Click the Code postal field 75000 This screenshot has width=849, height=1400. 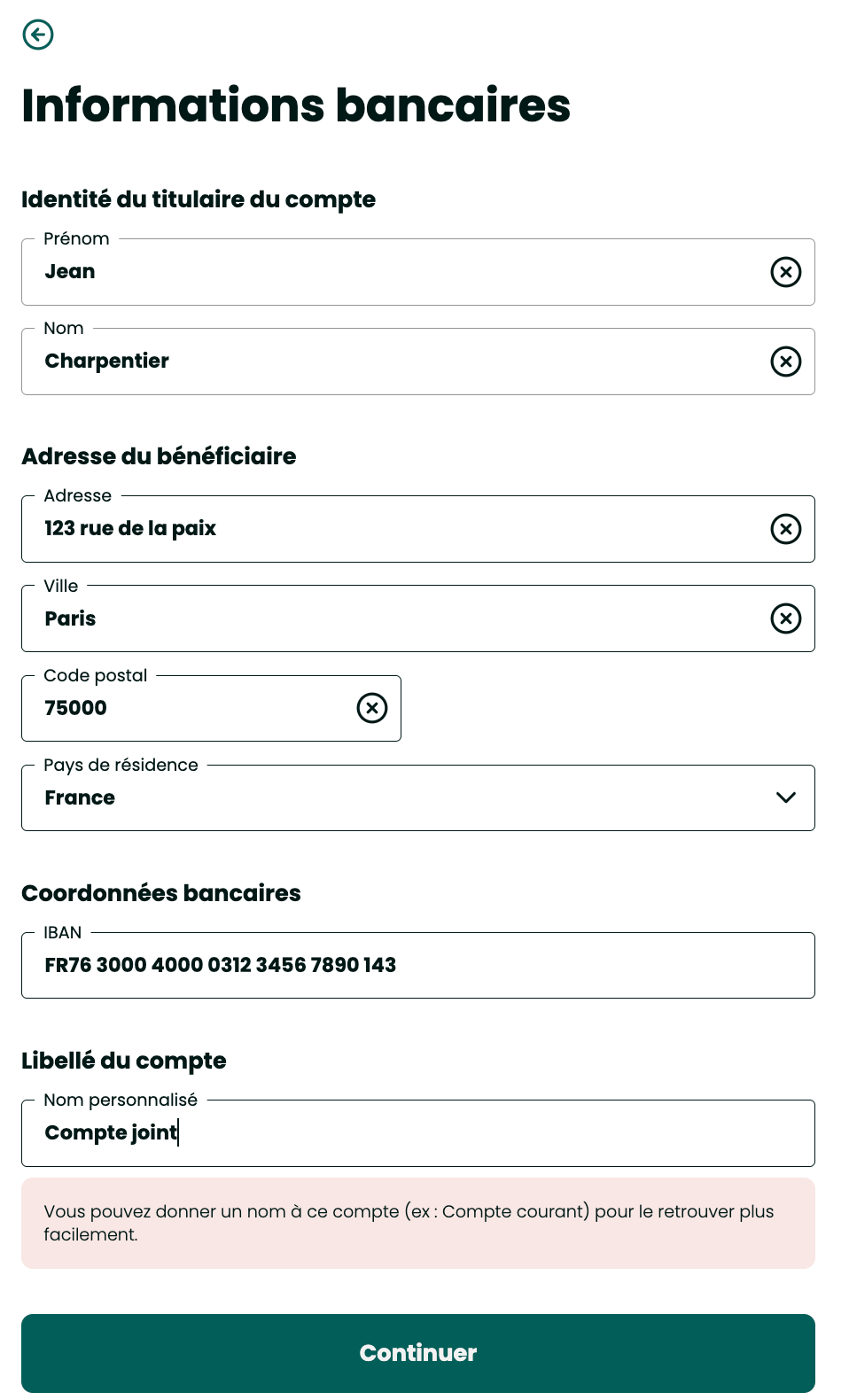[186, 708]
